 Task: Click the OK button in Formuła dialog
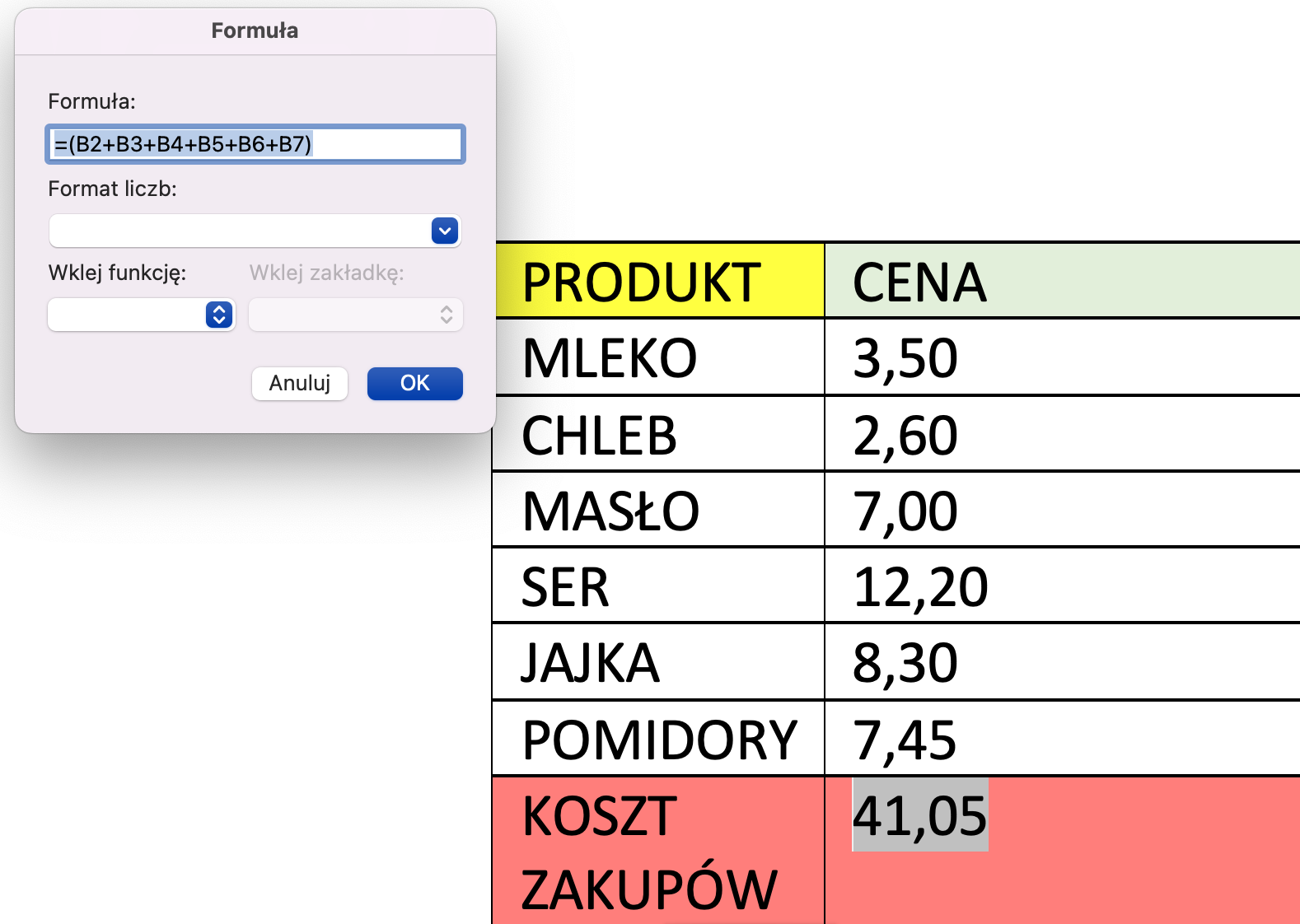(x=414, y=383)
